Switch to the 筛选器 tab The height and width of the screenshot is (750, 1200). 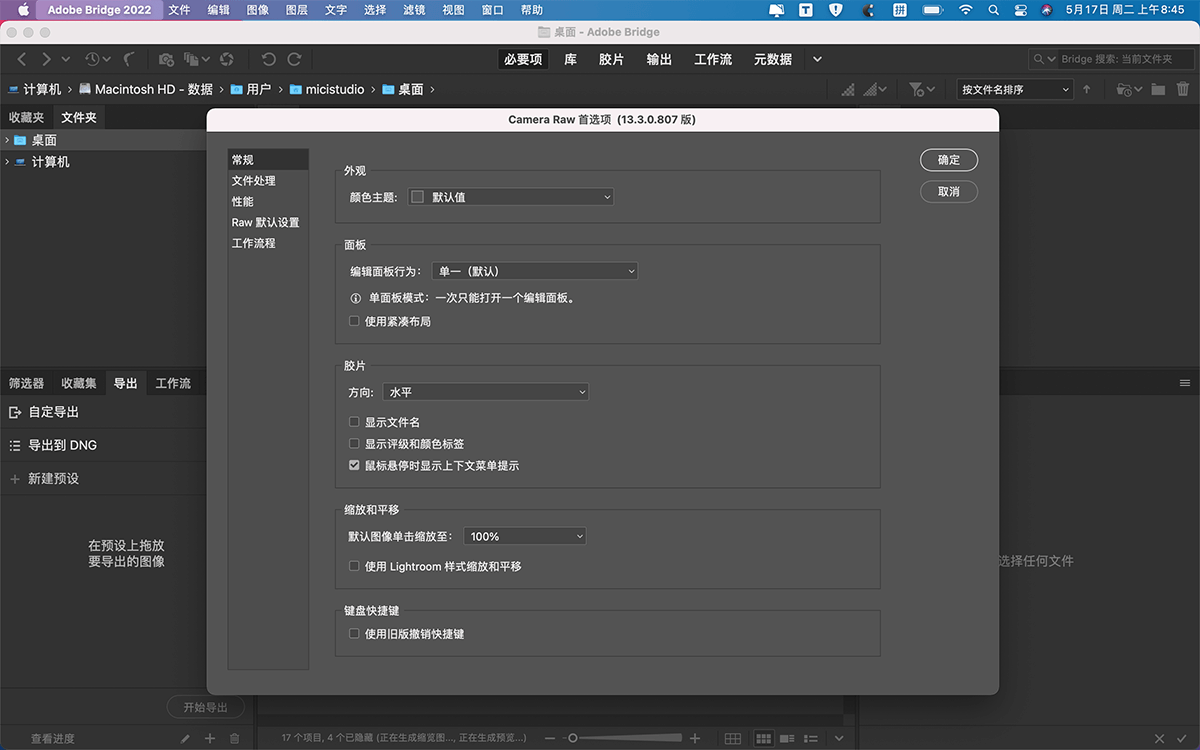pos(27,384)
